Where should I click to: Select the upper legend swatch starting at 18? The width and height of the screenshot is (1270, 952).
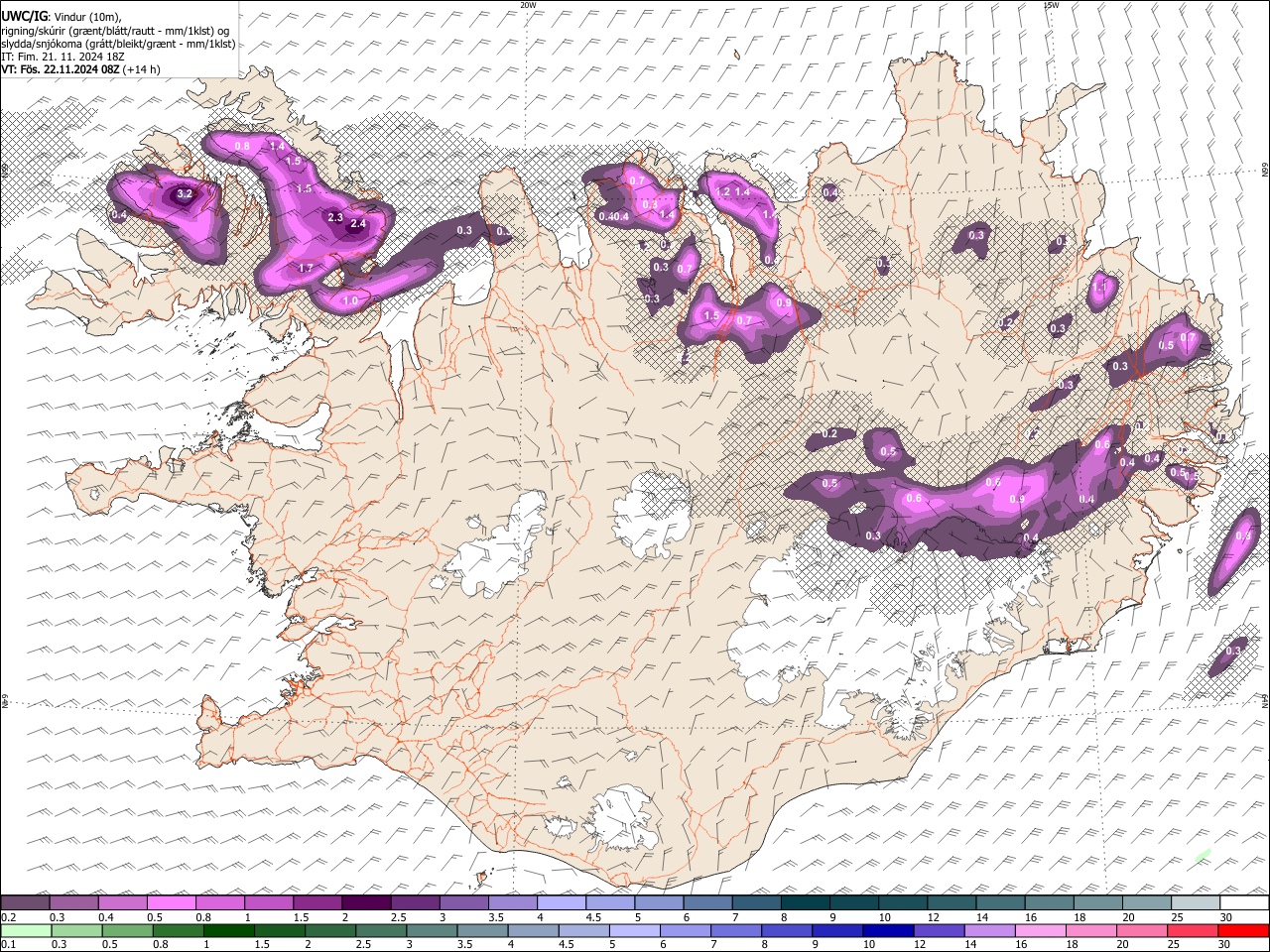pos(1099,902)
